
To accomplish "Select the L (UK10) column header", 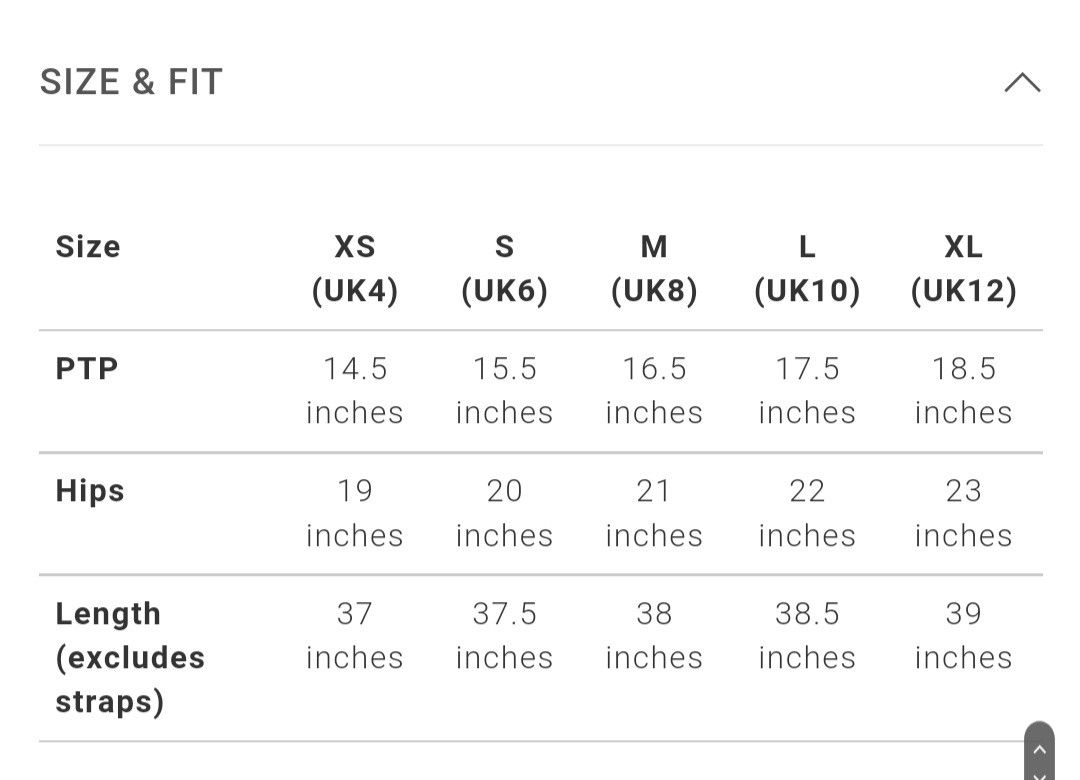I will tap(807, 268).
